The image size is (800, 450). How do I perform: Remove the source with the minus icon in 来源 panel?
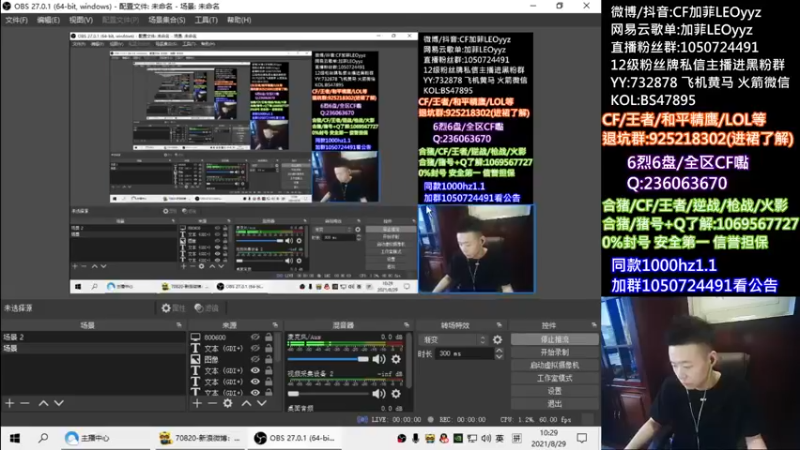click(x=212, y=403)
